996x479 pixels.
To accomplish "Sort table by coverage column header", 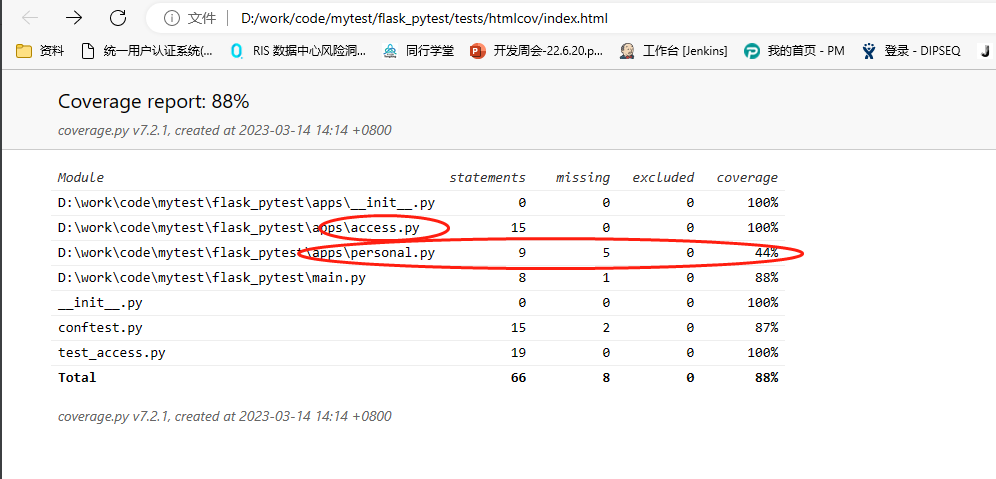I will tap(747, 177).
